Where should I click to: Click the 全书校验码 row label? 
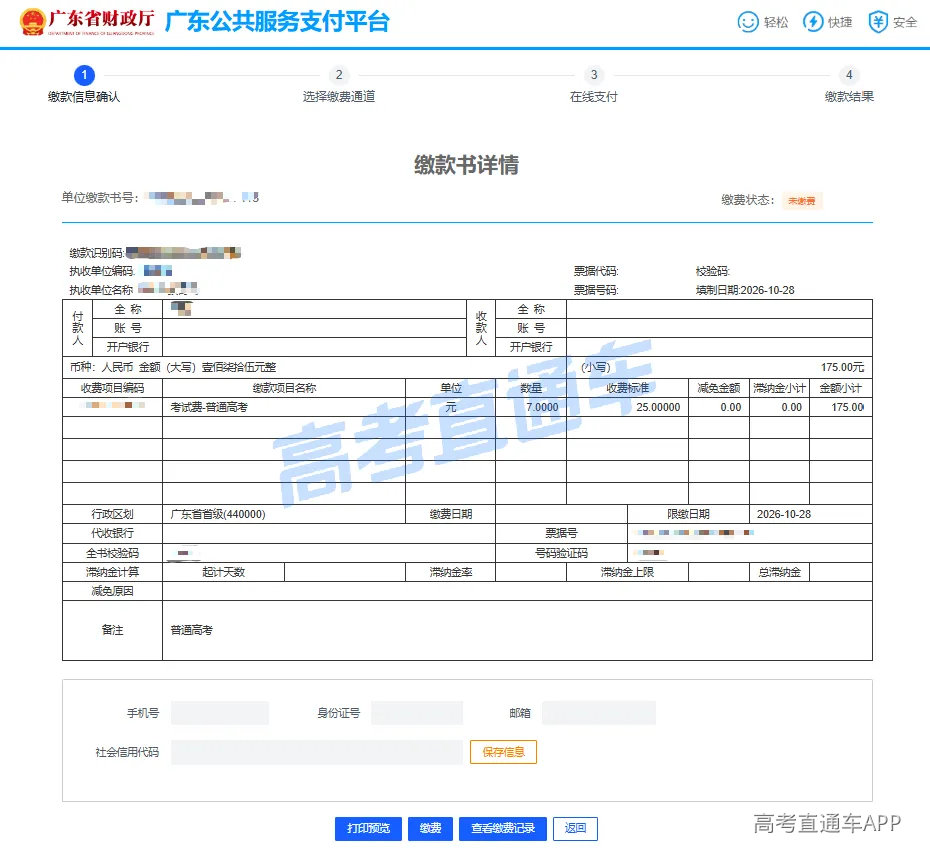click(x=112, y=553)
